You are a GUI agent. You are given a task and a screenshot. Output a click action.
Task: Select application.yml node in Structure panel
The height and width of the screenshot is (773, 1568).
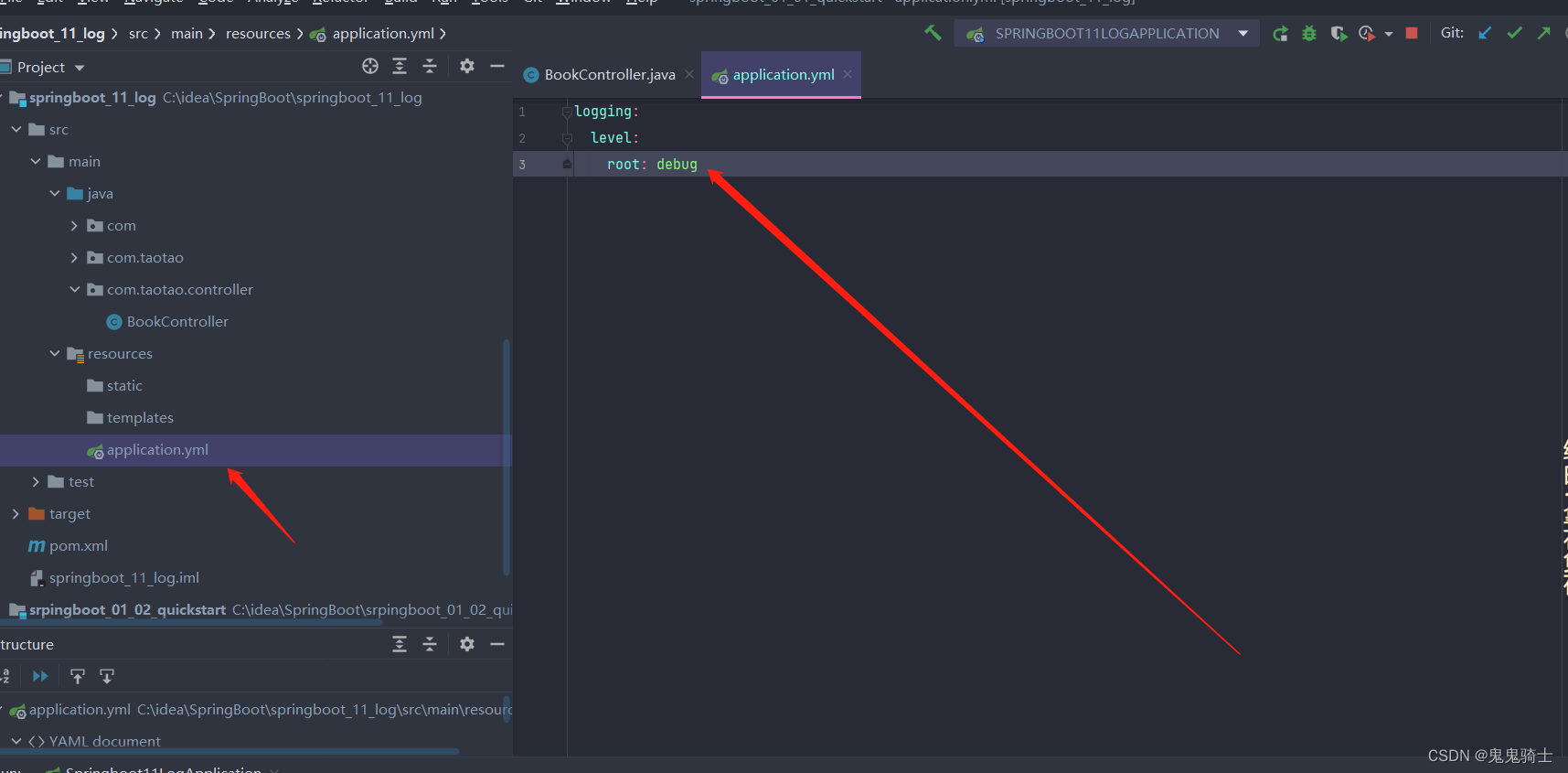click(80, 710)
